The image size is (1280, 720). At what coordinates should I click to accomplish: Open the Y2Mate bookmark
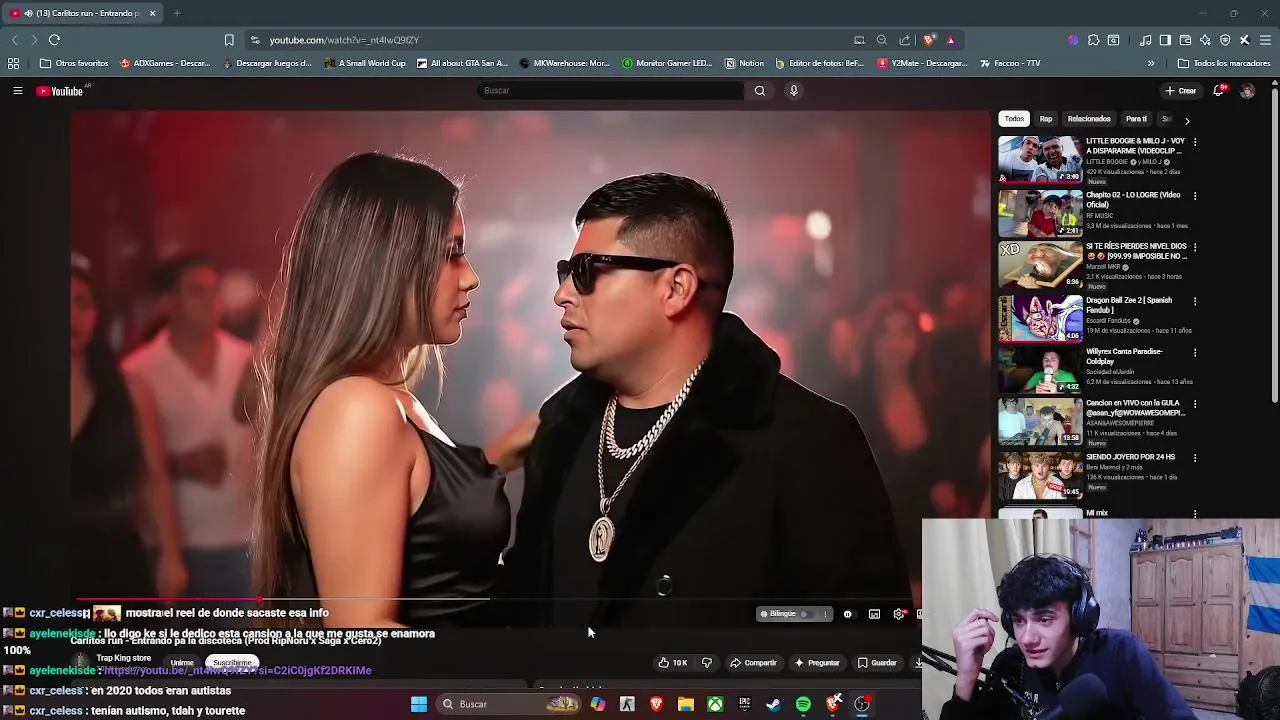pos(923,63)
